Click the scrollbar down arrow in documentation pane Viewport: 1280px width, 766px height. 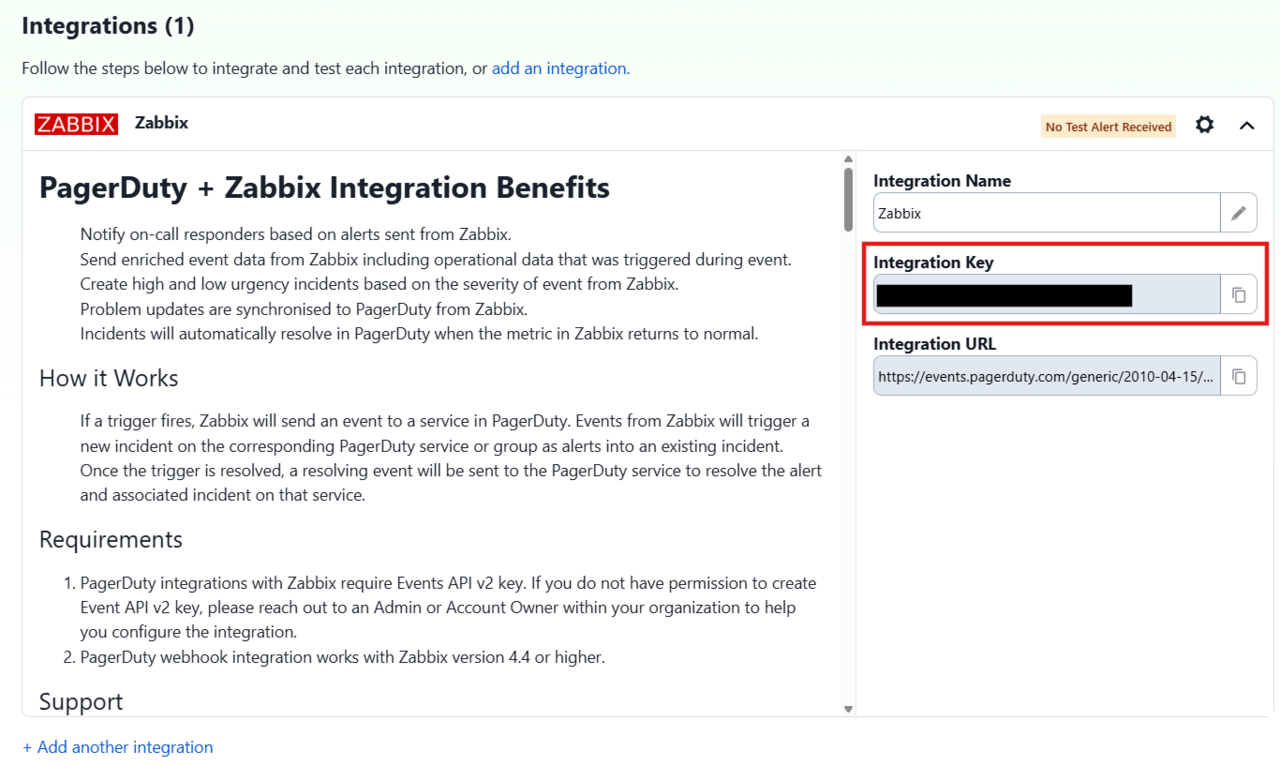click(848, 709)
